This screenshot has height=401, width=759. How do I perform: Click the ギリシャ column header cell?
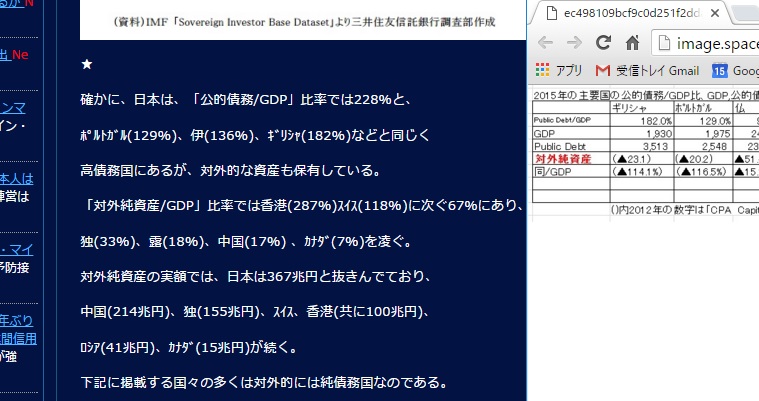[x=642, y=108]
